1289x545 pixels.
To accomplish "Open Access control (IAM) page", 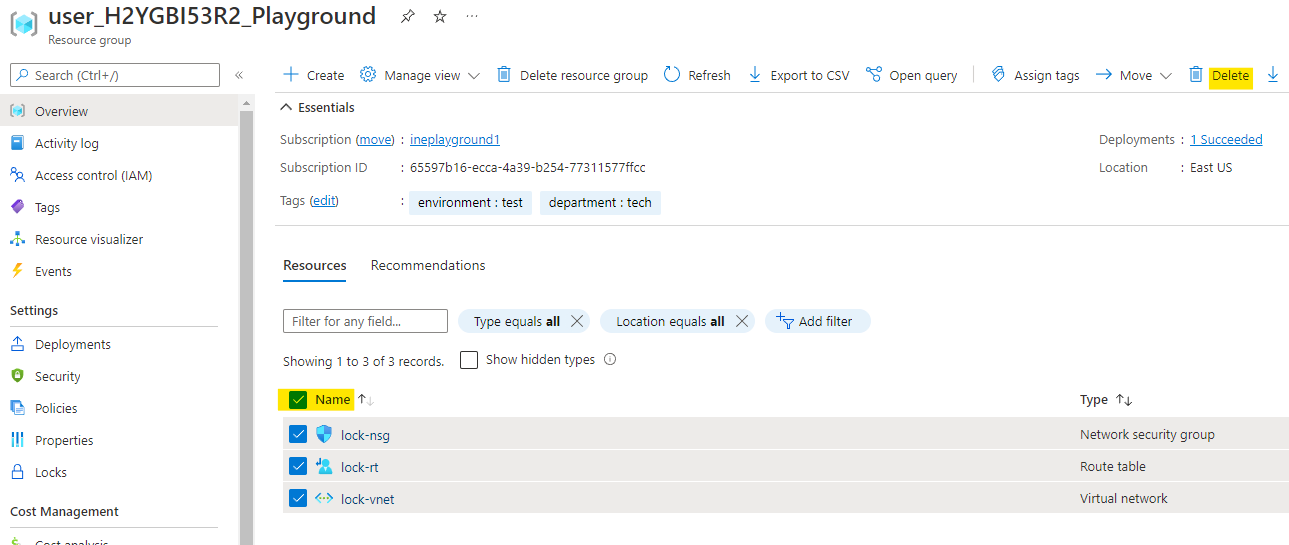I will (x=93, y=175).
